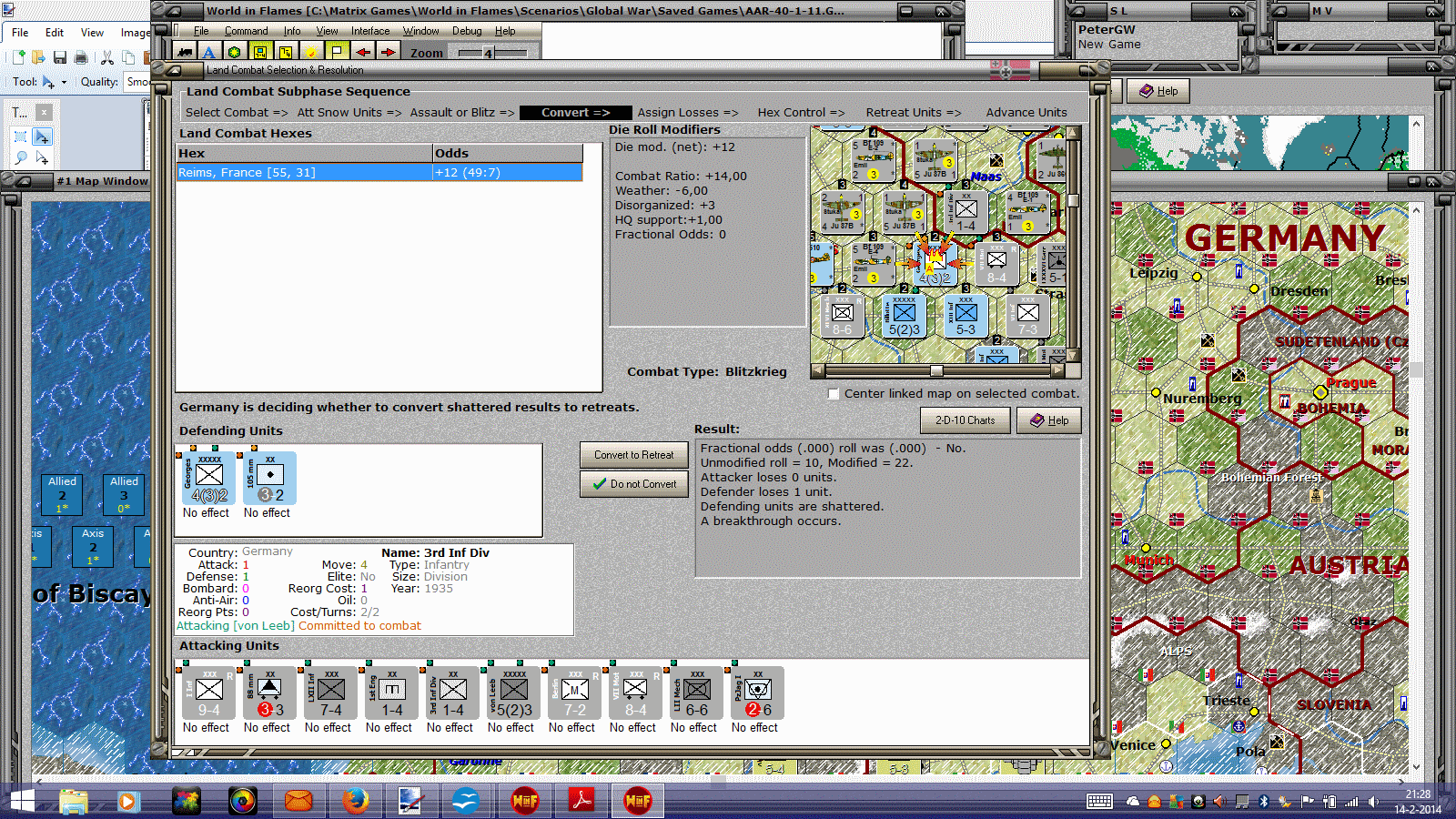Click the Advance Units subphase label
The height and width of the screenshot is (819, 1456).
pyautogui.click(x=1026, y=113)
